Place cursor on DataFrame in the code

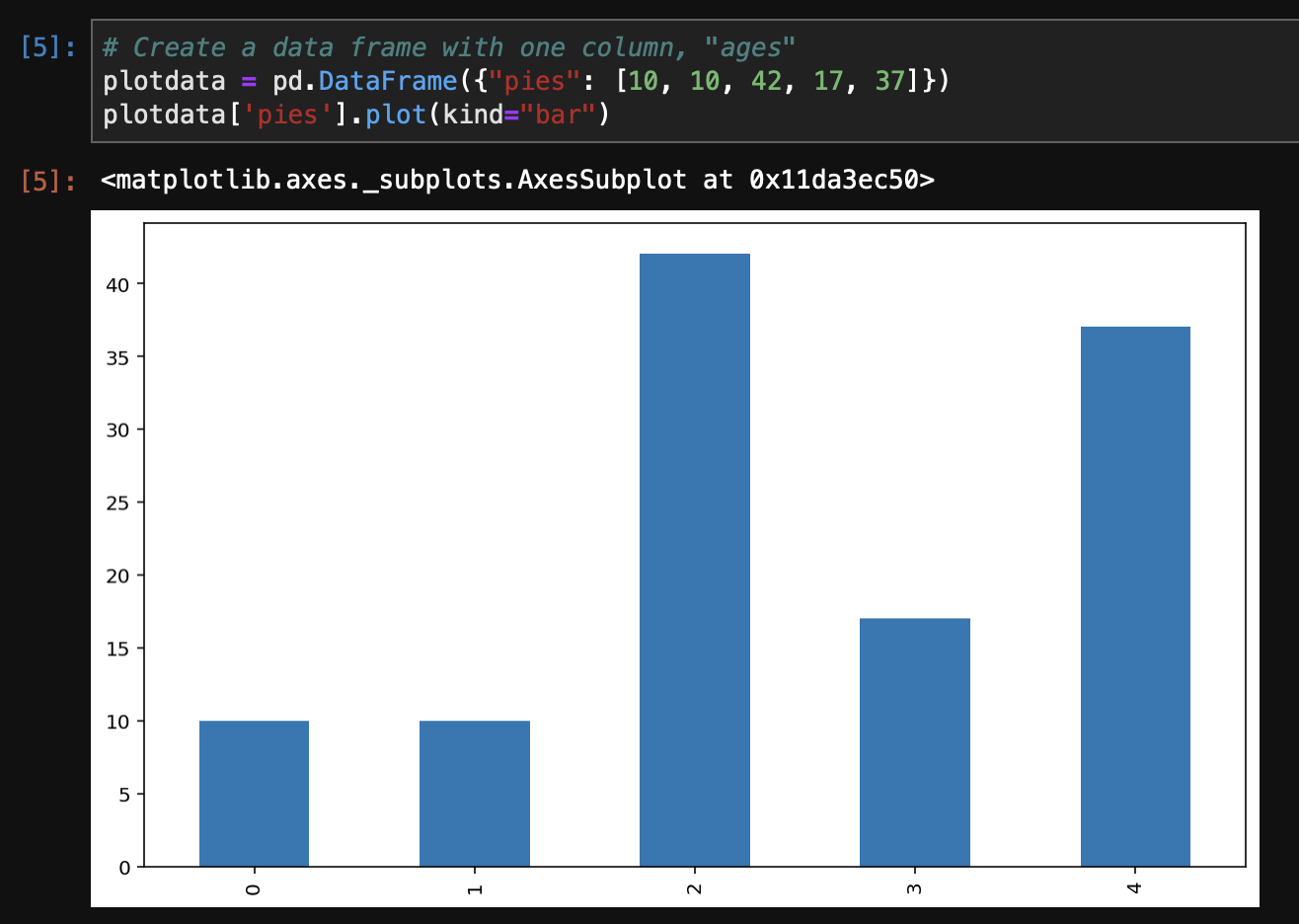(388, 81)
